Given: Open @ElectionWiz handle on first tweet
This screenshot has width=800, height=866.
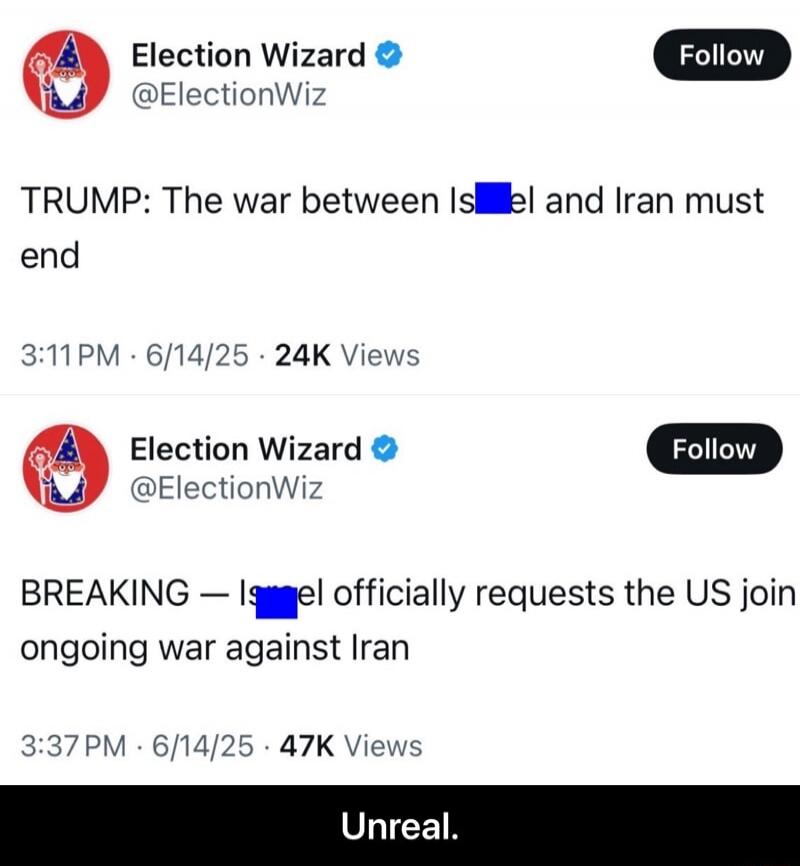Looking at the screenshot, I should [229, 95].
